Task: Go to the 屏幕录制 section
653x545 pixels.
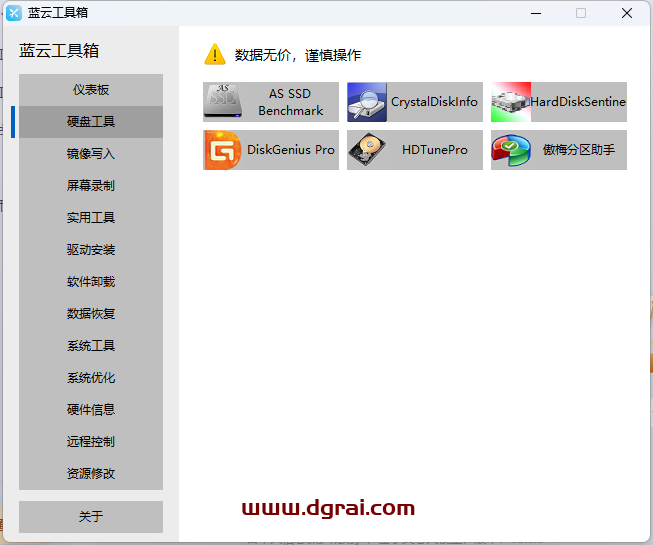Action: [91, 186]
